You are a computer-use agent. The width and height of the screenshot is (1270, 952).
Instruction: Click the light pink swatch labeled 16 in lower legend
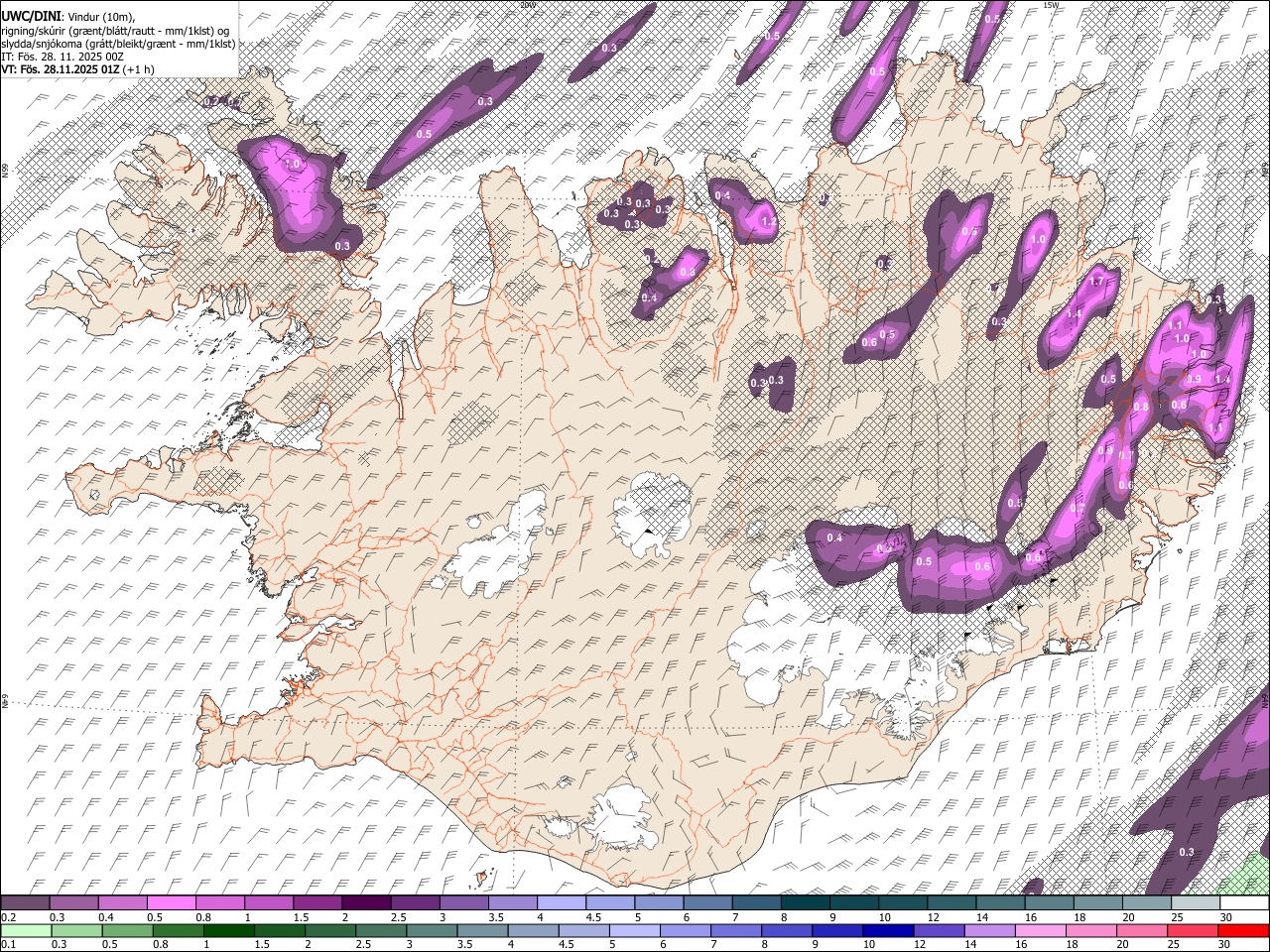point(1041,931)
